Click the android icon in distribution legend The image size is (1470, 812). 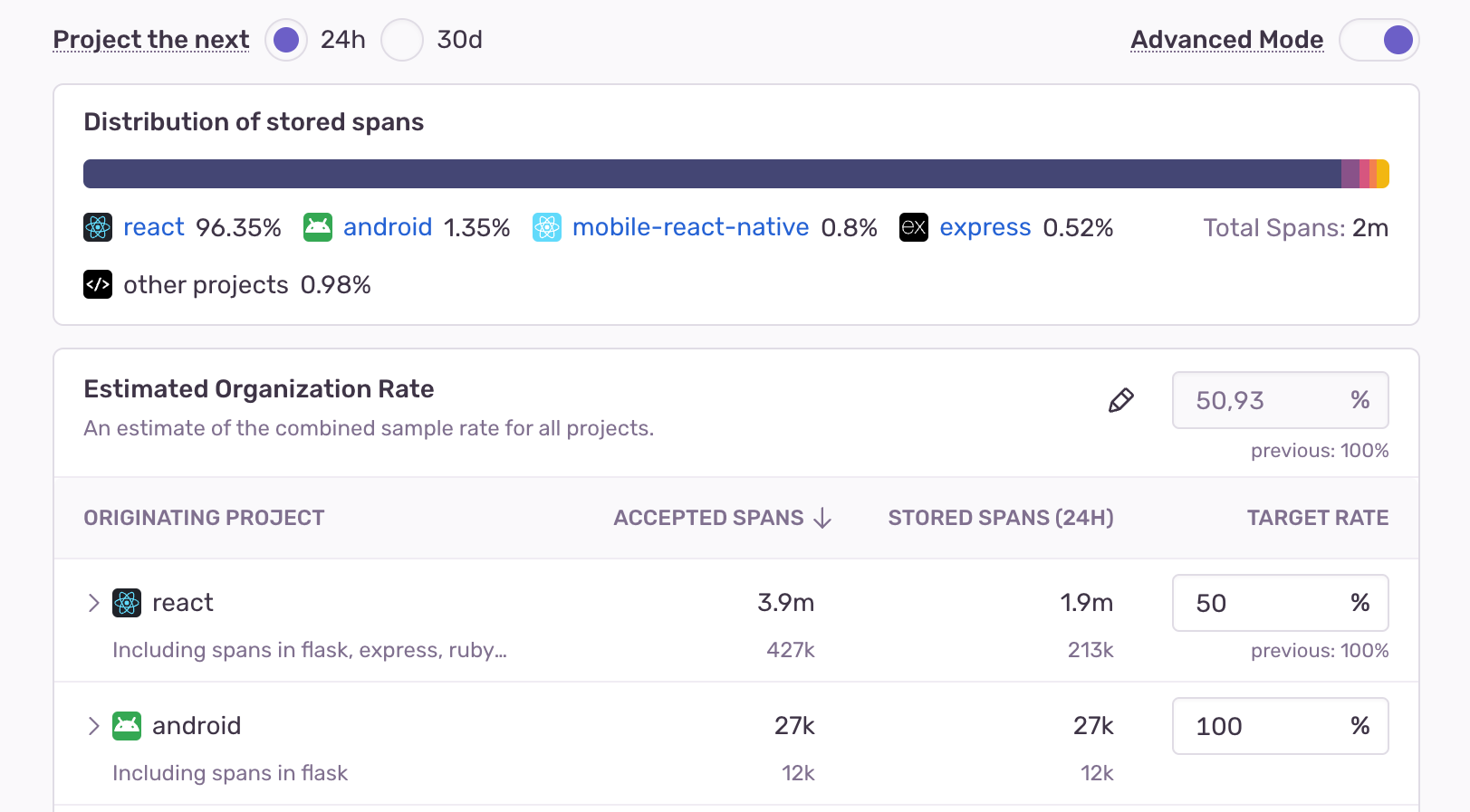coord(318,227)
